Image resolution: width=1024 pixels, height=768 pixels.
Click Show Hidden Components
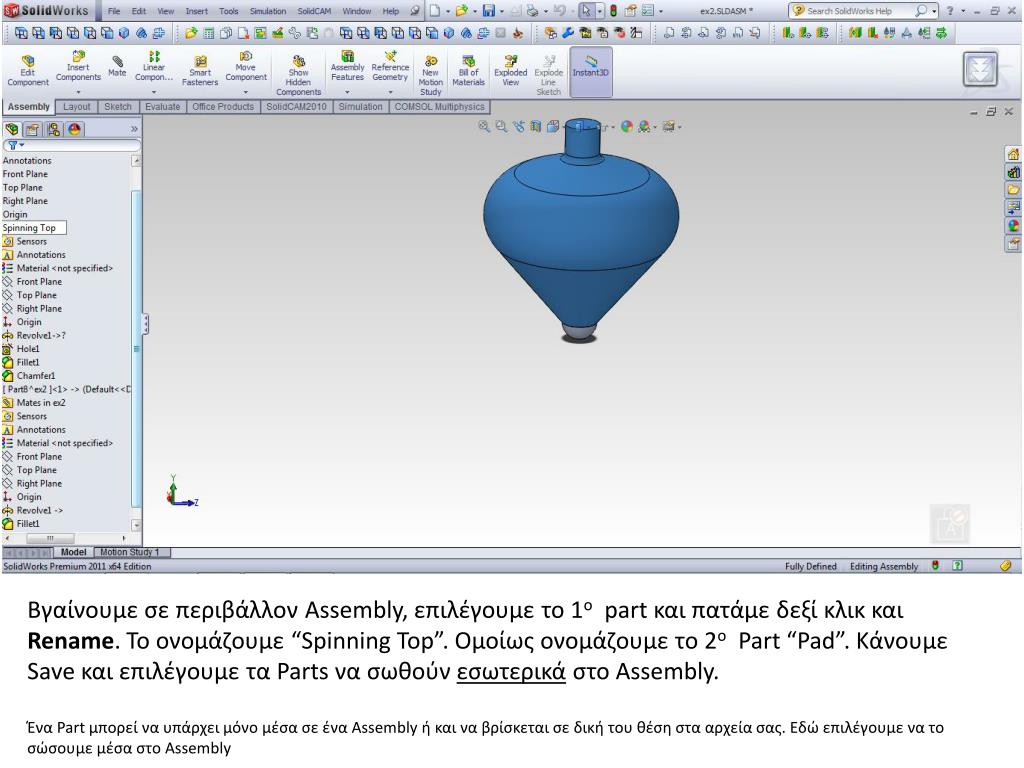pos(298,75)
